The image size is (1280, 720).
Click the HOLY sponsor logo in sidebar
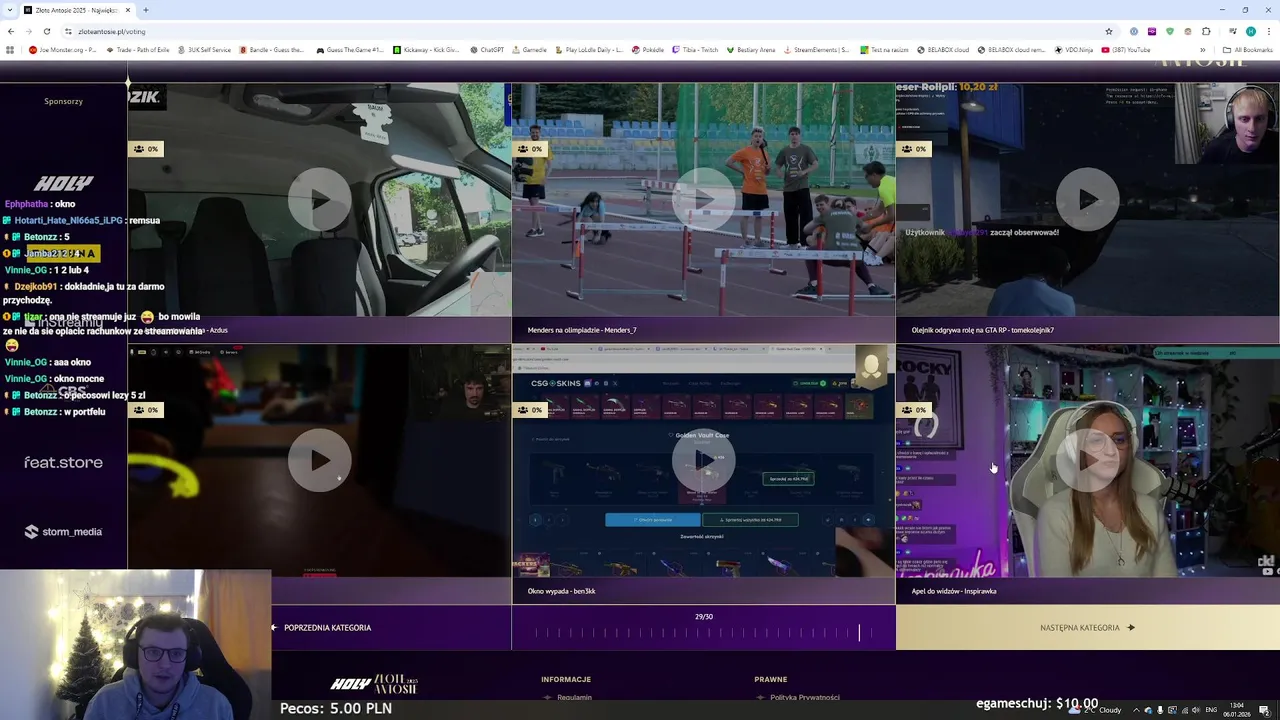point(63,183)
